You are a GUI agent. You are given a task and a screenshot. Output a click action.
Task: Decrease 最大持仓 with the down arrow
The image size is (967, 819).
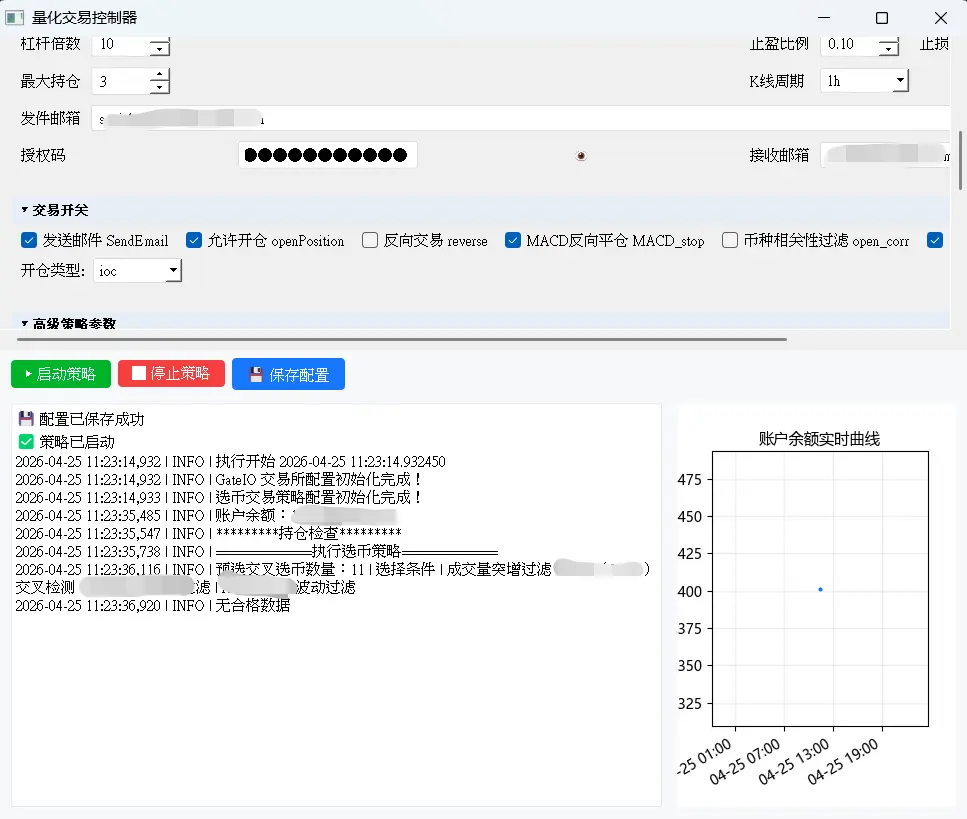[x=160, y=88]
